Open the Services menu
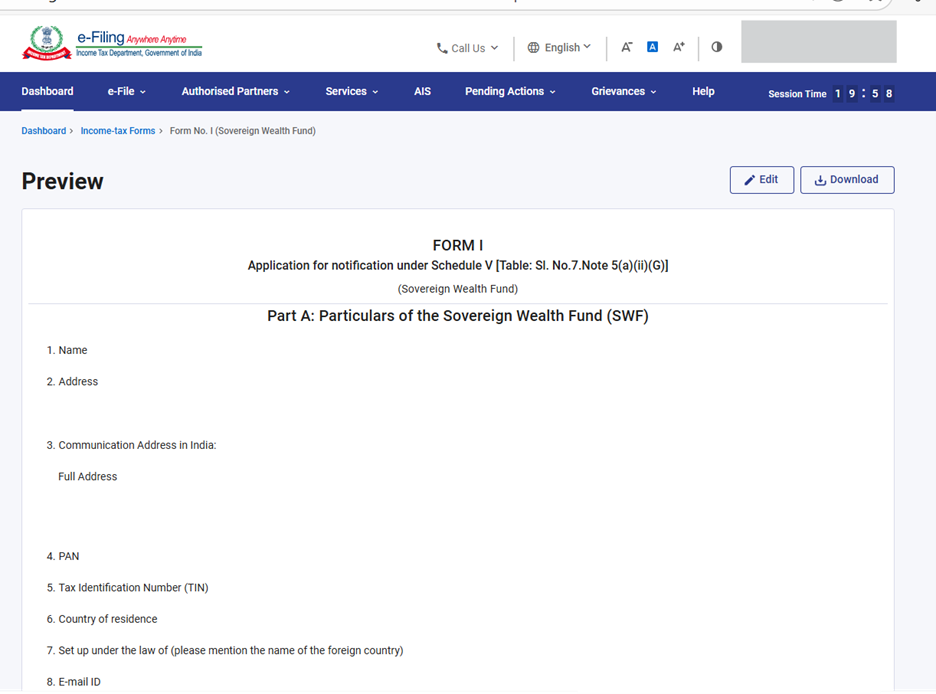 click(x=351, y=92)
